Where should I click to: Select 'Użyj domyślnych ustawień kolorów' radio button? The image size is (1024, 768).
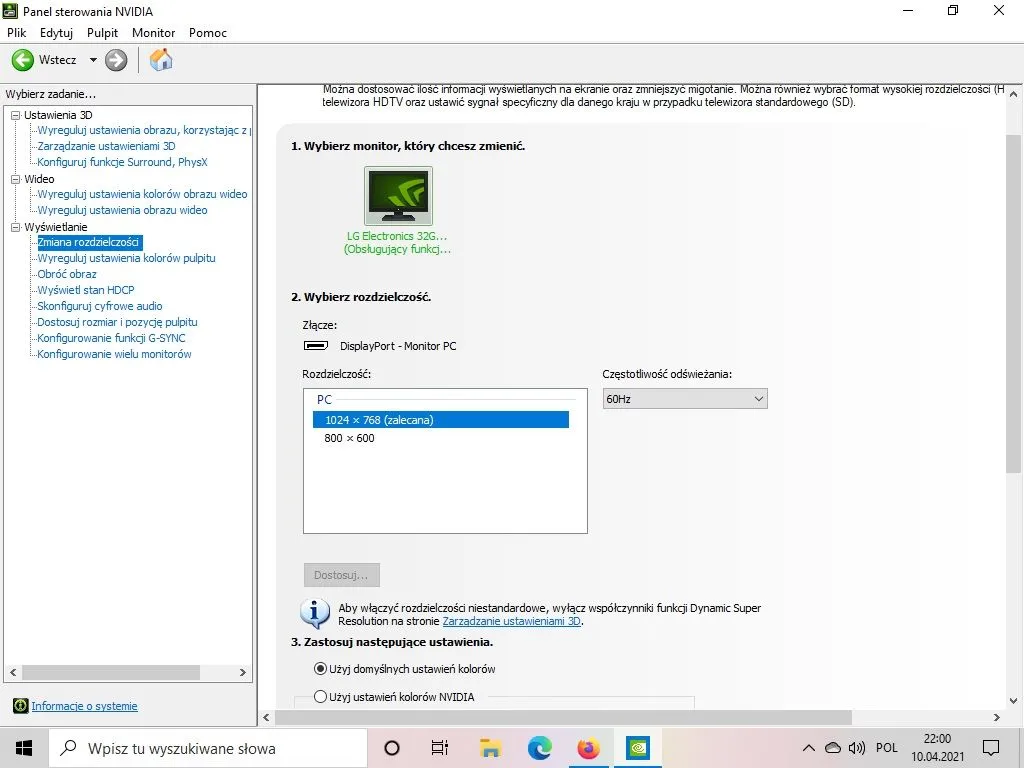(321, 669)
